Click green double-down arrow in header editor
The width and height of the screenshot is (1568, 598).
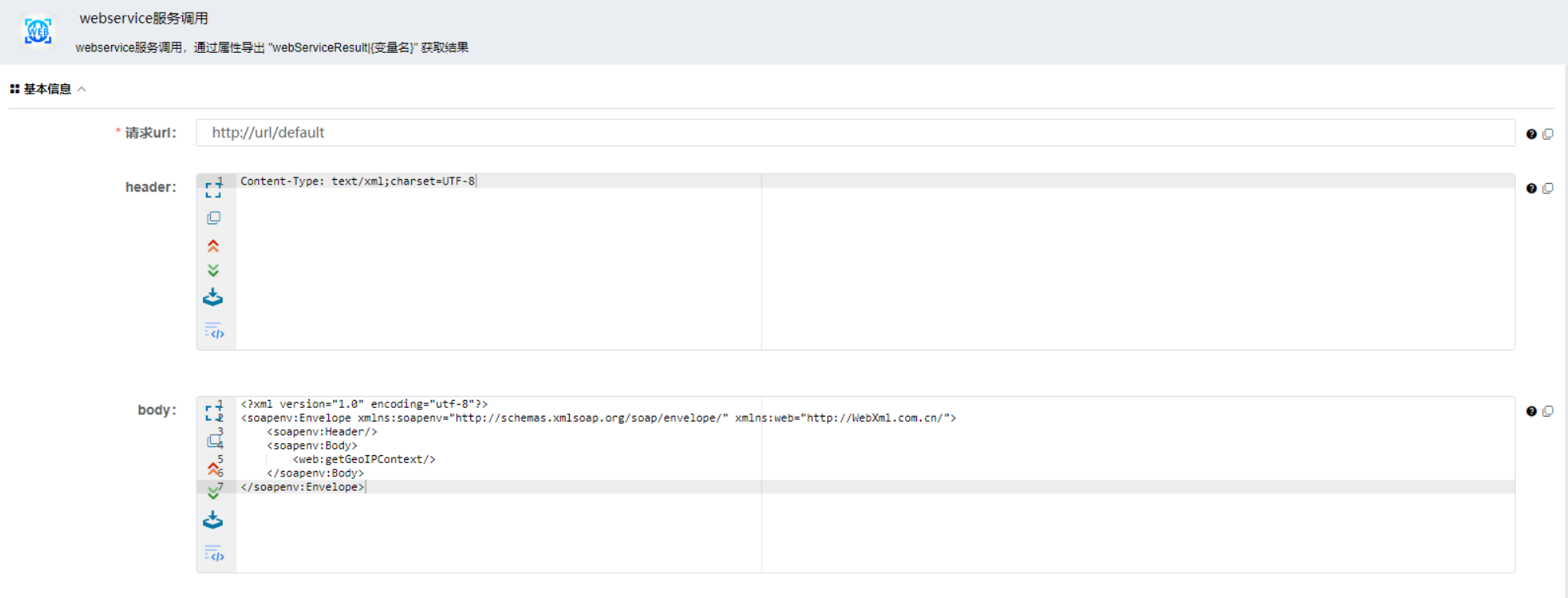point(213,271)
